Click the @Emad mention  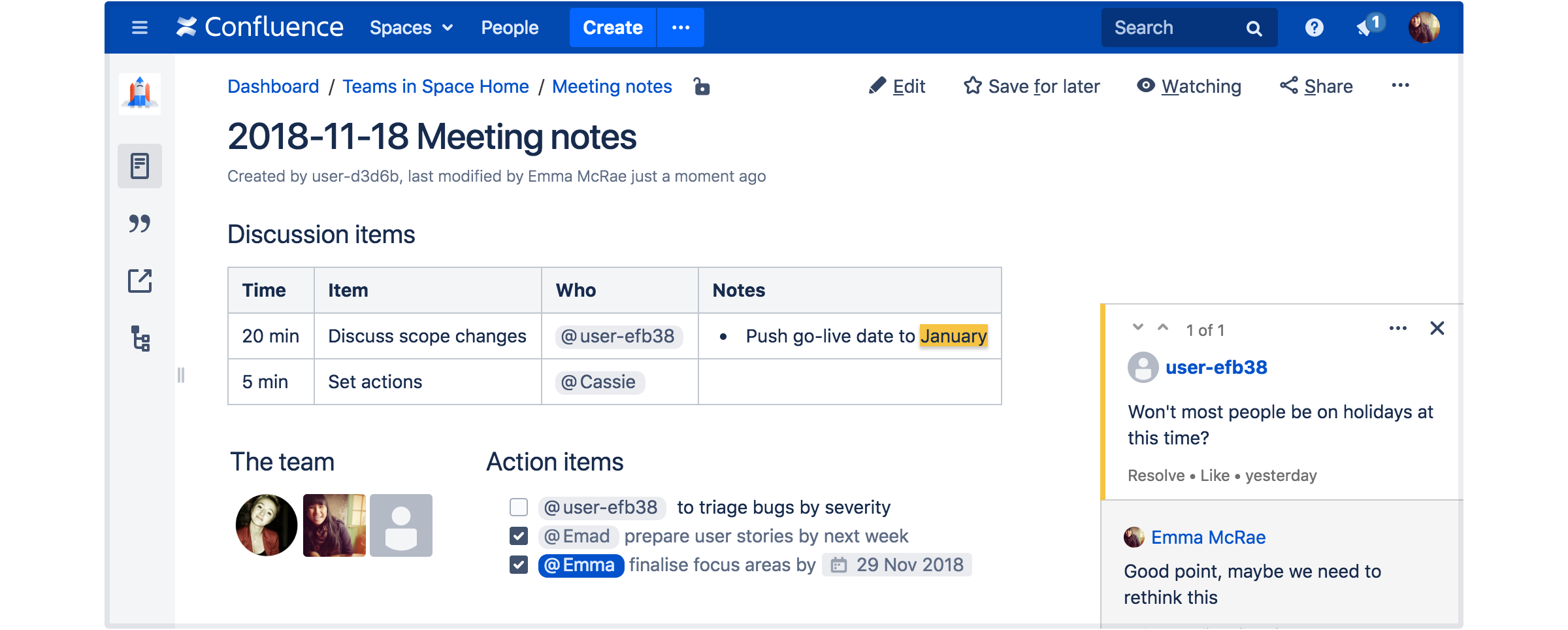coord(578,536)
